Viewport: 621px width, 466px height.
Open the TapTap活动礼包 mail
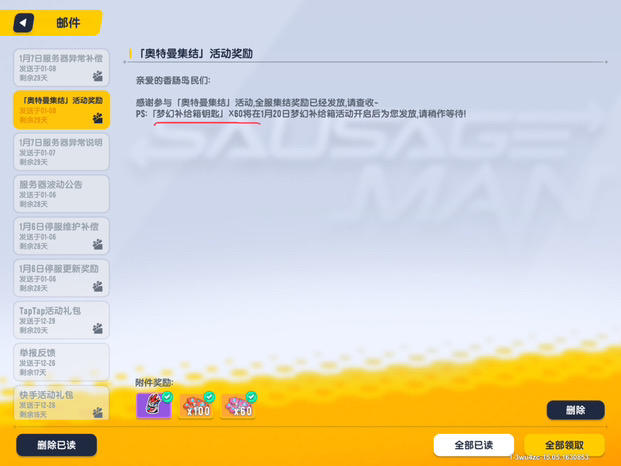point(61,320)
